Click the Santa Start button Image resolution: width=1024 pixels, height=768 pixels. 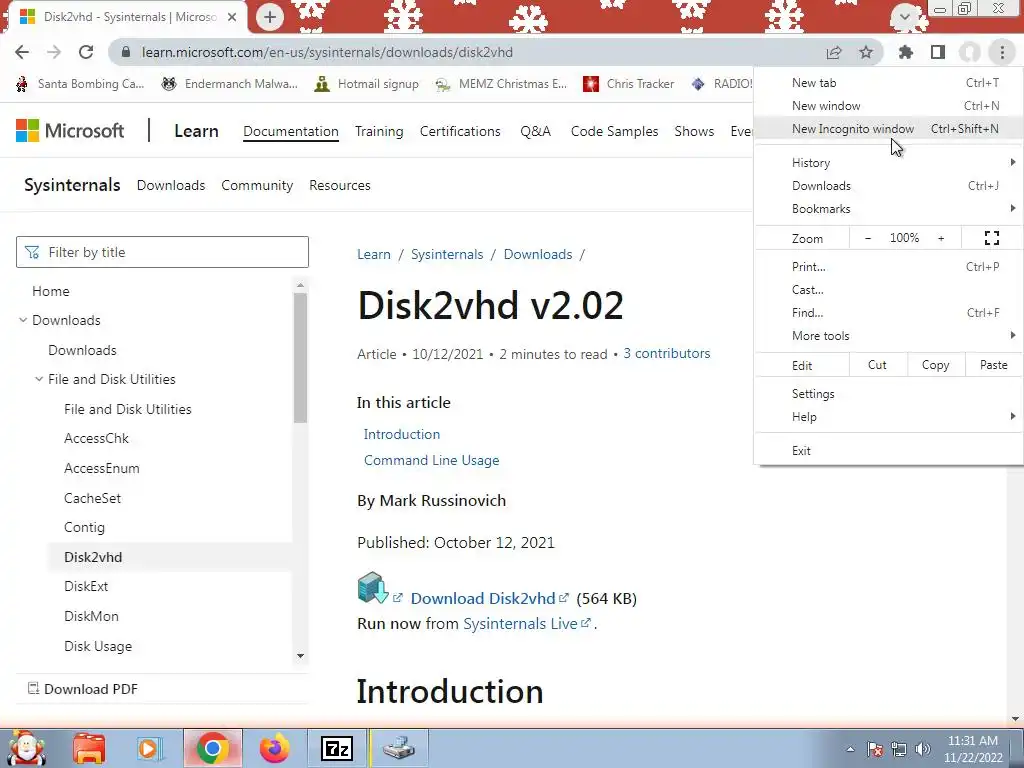[26, 748]
